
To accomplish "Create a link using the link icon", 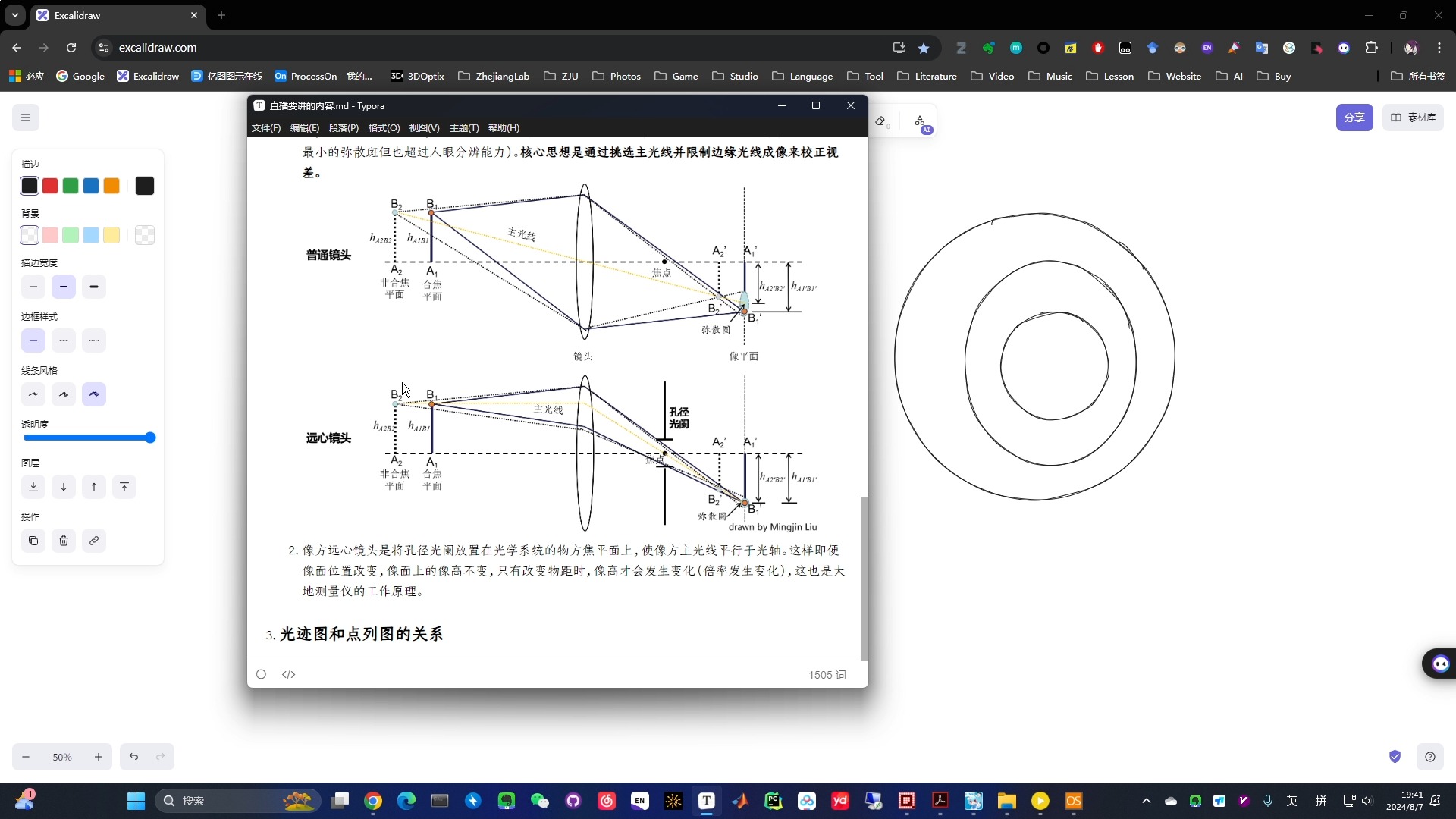I will coord(94,541).
